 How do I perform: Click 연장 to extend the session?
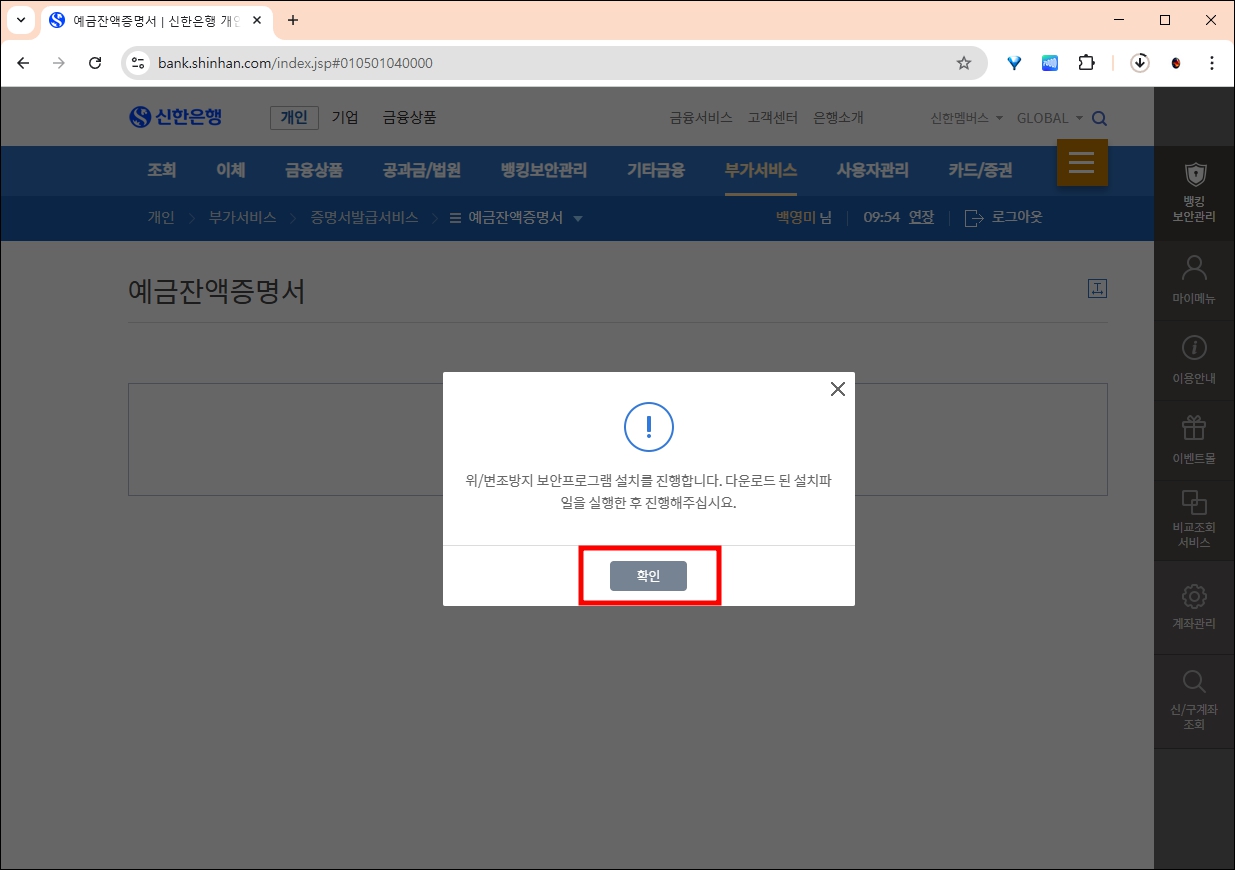(920, 217)
